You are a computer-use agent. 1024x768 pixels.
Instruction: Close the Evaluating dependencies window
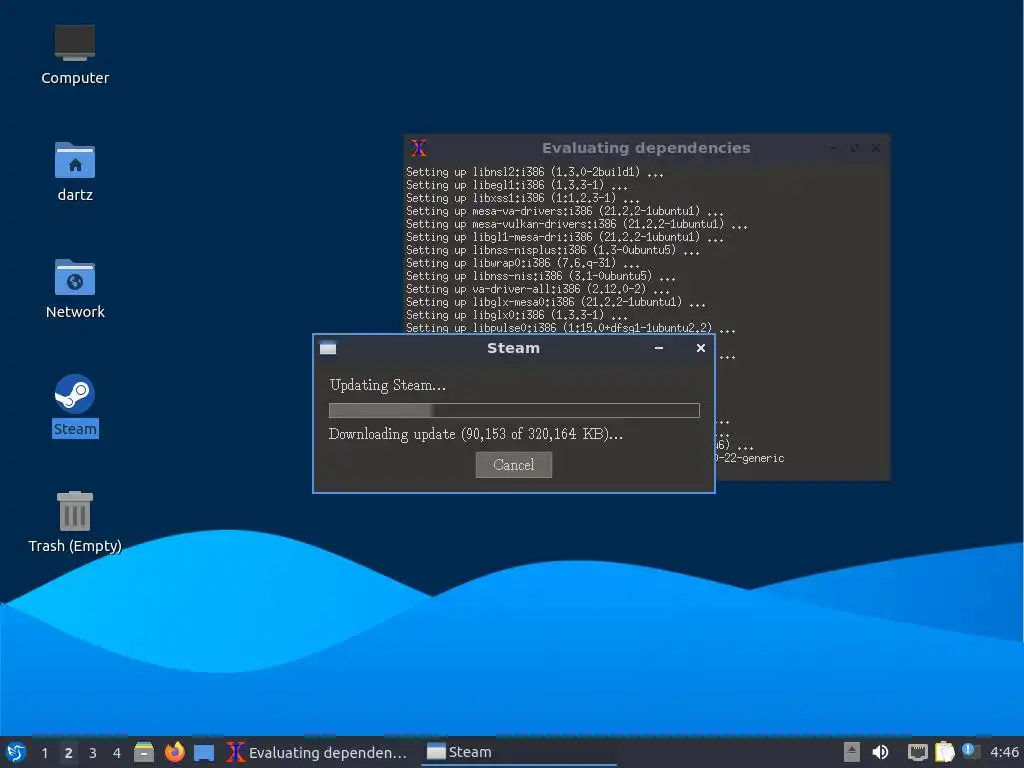[x=876, y=148]
